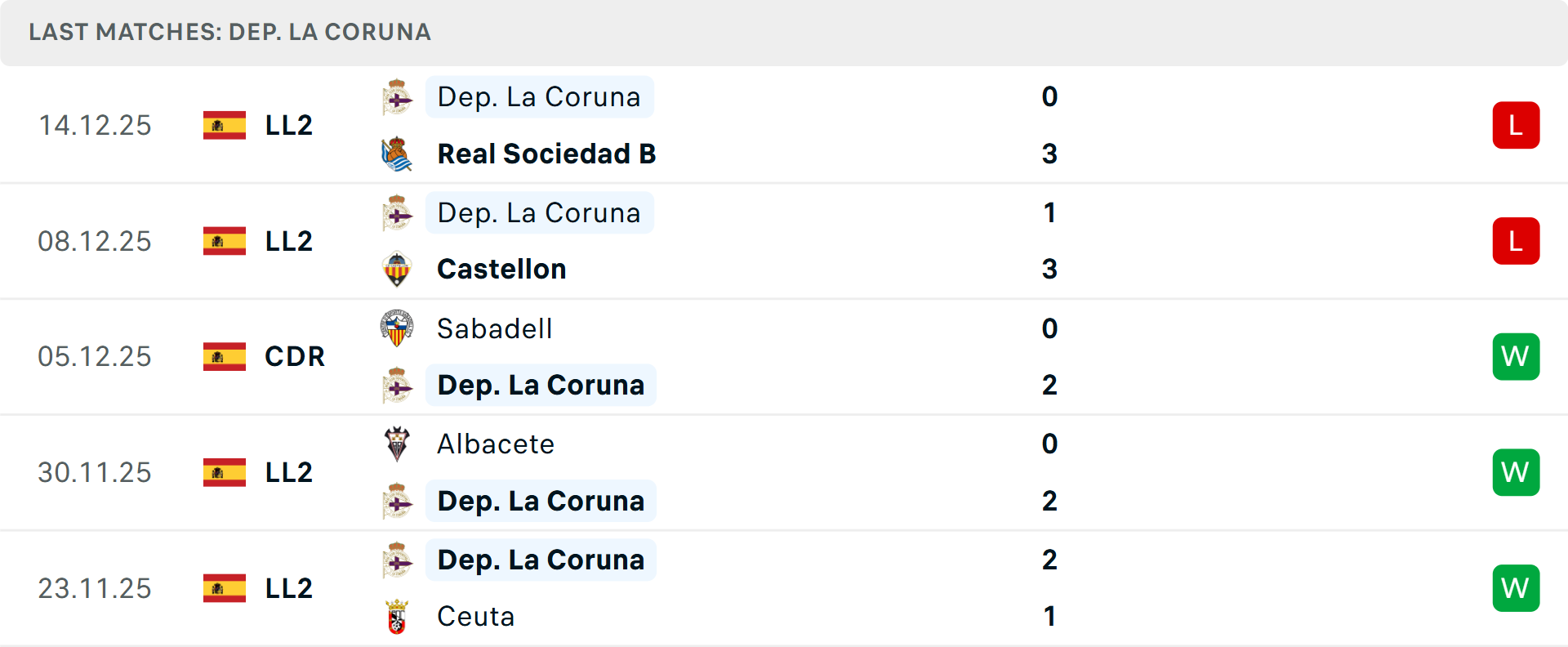The image size is (1568, 647).
Task: Click the Sabadell club crest
Action: 397,328
